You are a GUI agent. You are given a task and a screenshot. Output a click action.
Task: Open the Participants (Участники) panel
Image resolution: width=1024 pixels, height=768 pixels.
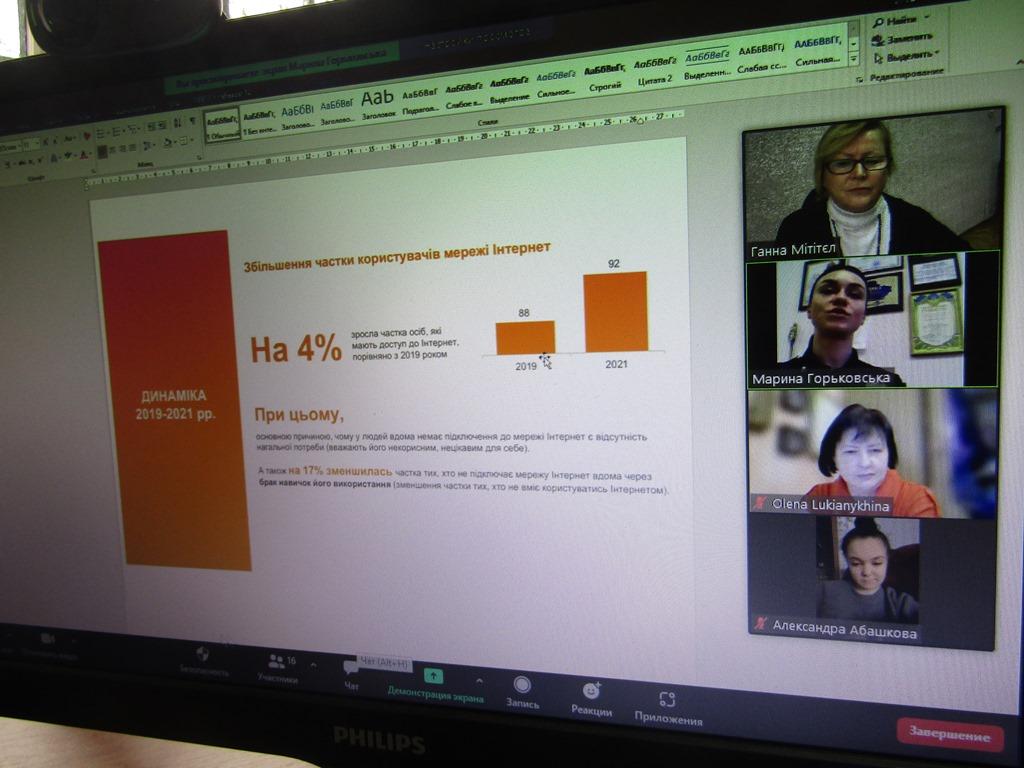pyautogui.click(x=278, y=669)
